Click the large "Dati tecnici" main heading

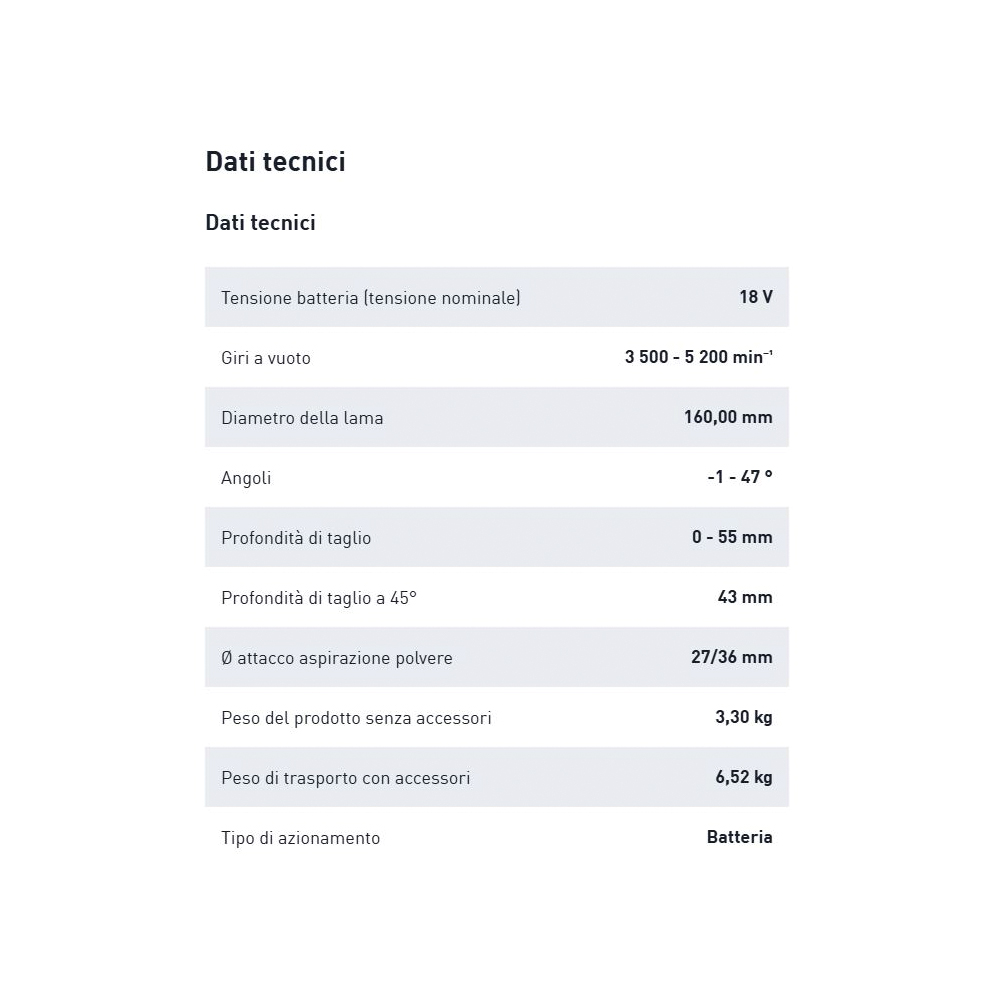point(275,162)
